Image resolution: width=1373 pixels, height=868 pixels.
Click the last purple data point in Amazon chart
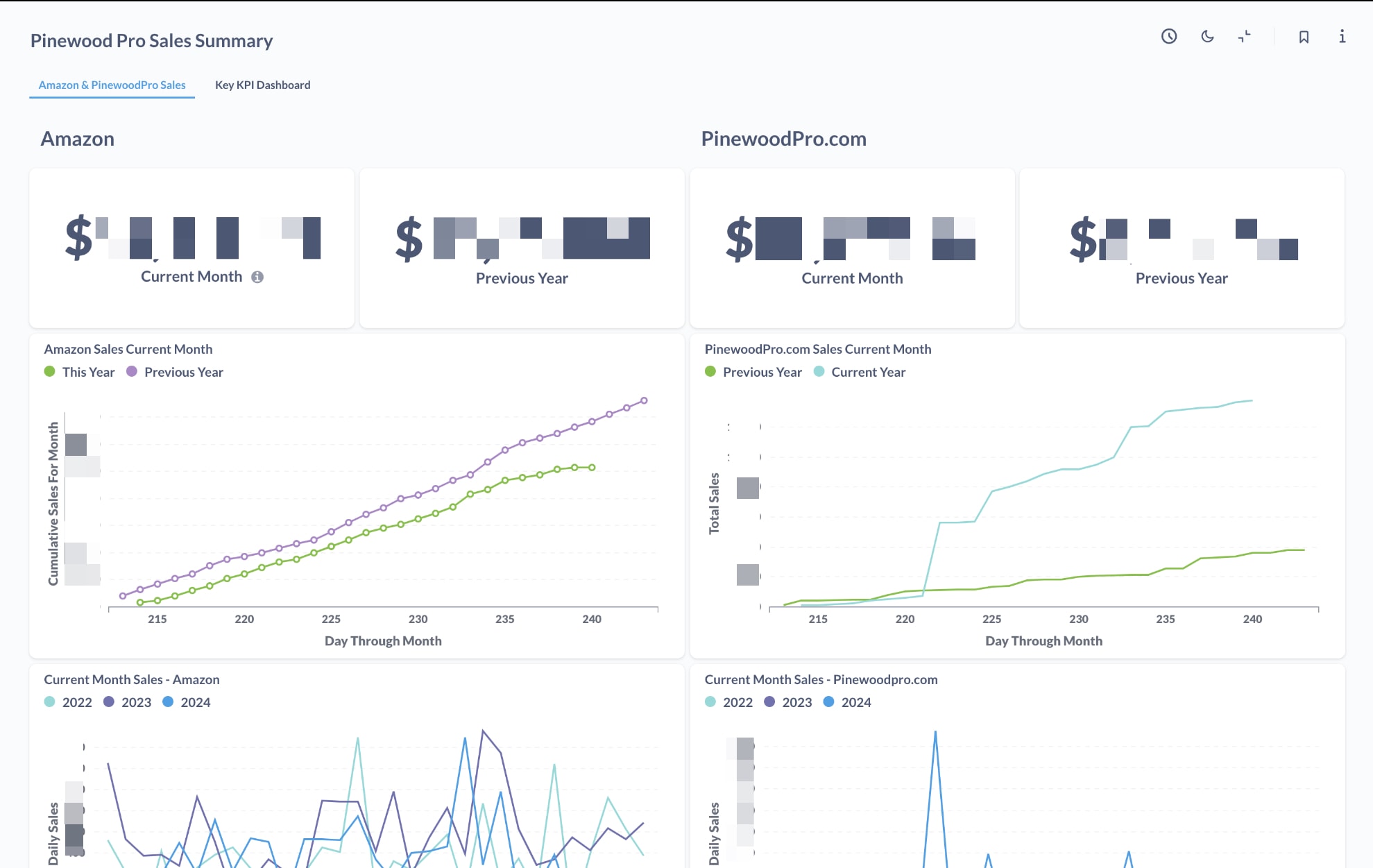pyautogui.click(x=644, y=400)
